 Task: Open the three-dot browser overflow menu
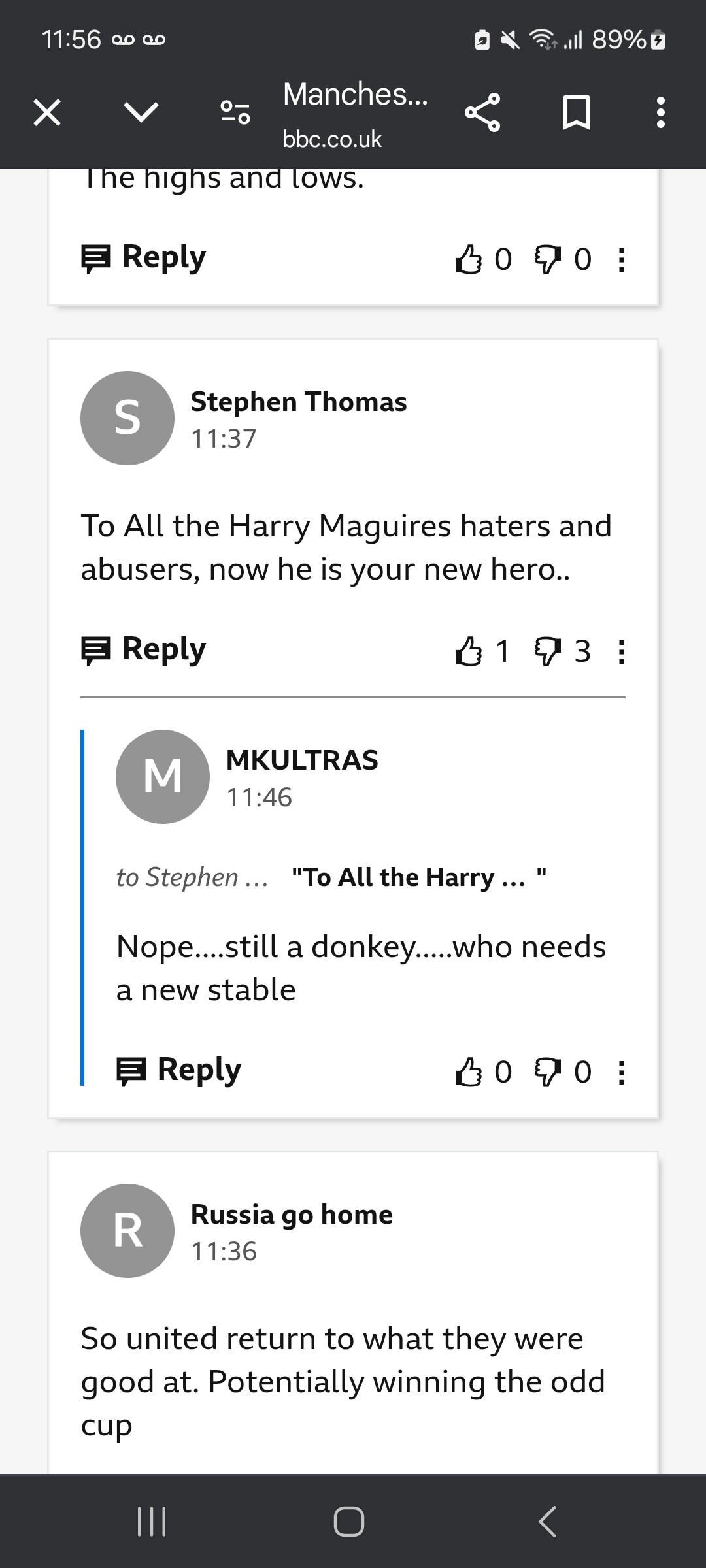[661, 112]
